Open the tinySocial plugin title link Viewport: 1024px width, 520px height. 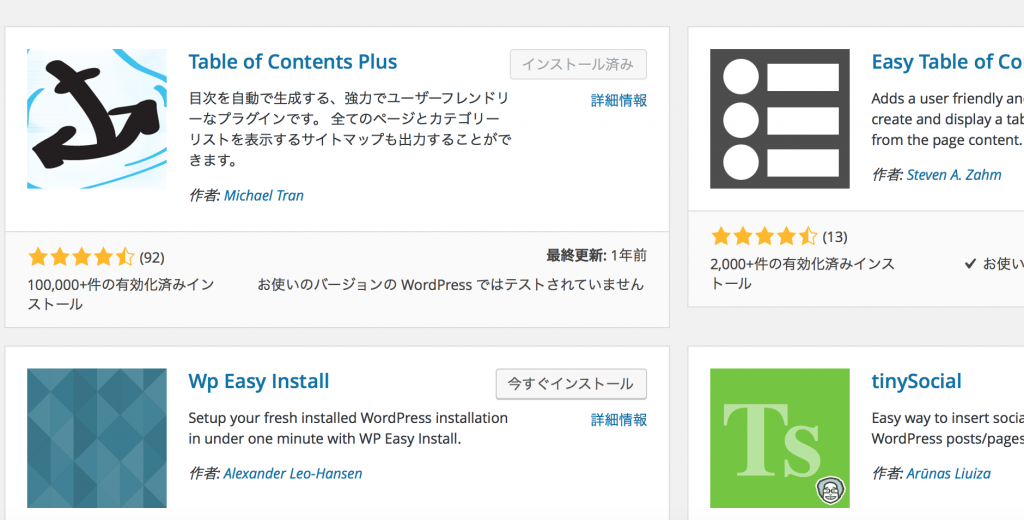click(x=916, y=382)
